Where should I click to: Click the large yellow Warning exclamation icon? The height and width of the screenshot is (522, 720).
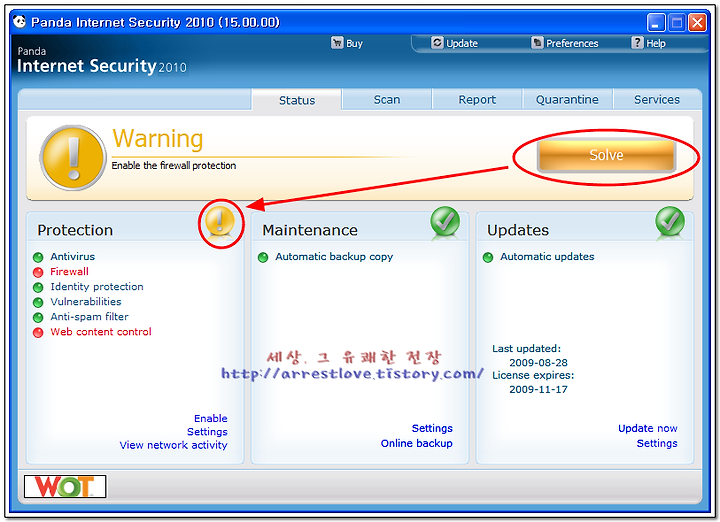click(73, 157)
